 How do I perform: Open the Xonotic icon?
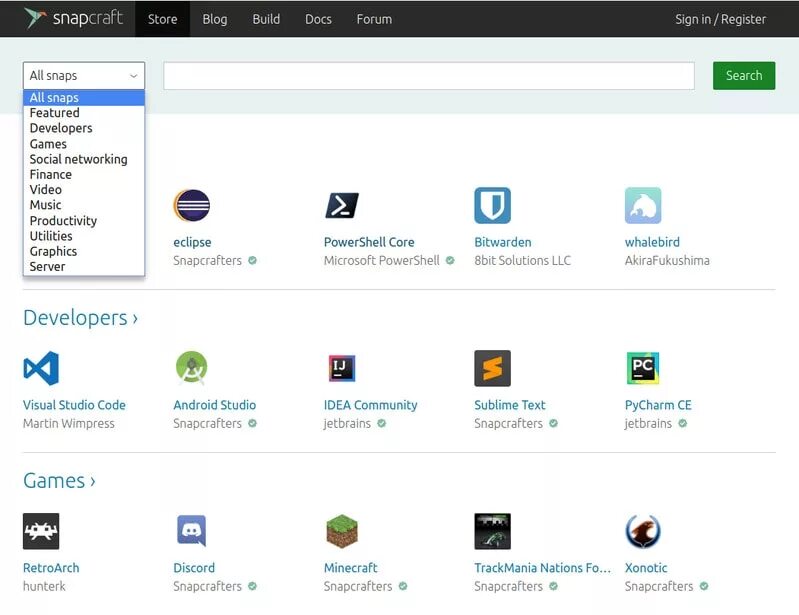click(643, 531)
